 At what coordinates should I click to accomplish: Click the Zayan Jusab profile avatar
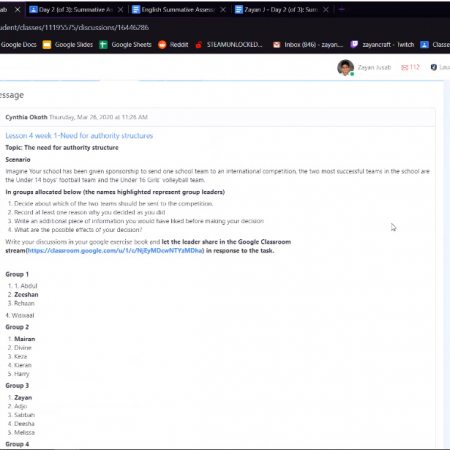pos(345,68)
